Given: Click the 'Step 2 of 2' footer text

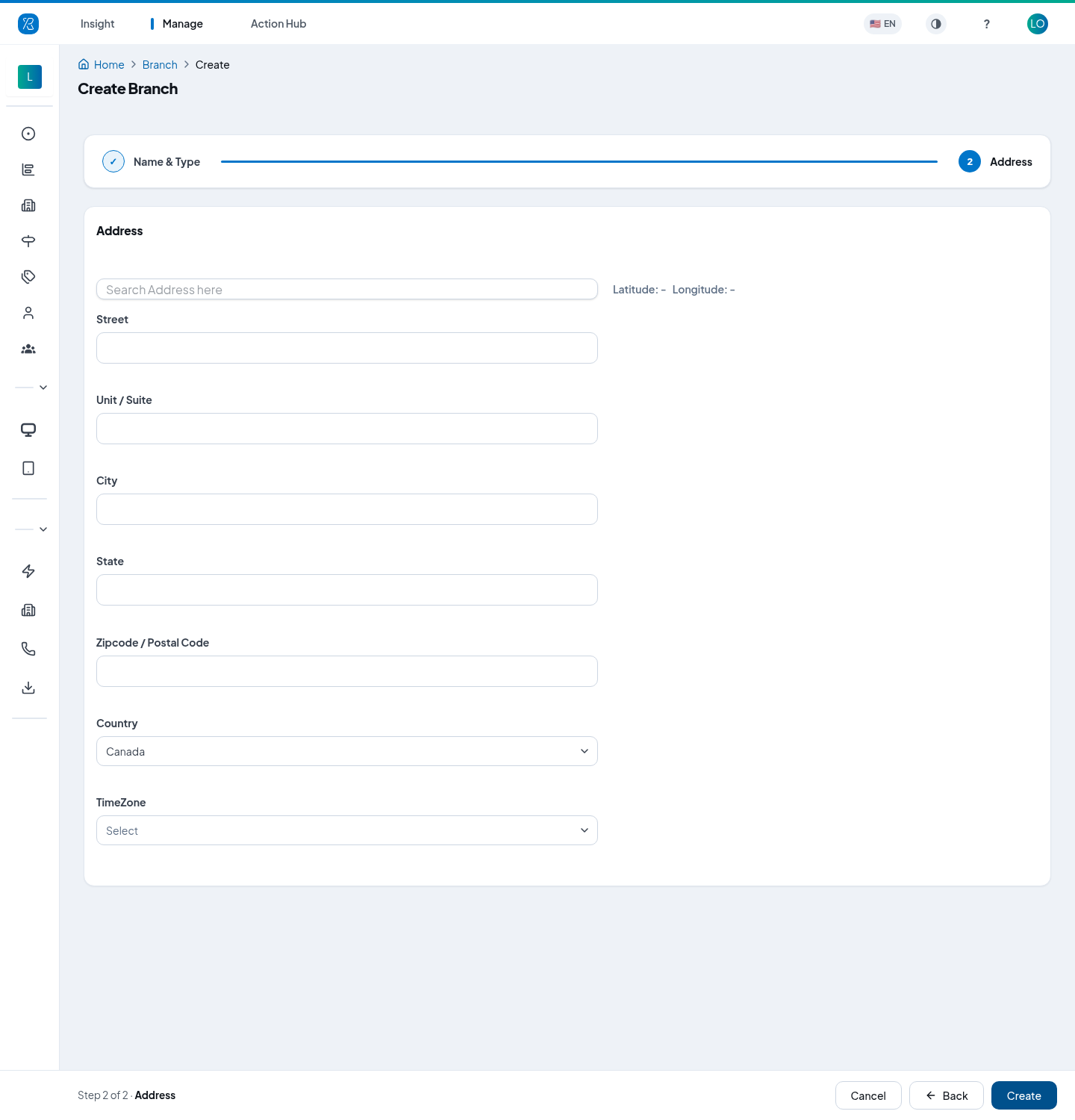Looking at the screenshot, I should [x=103, y=1095].
